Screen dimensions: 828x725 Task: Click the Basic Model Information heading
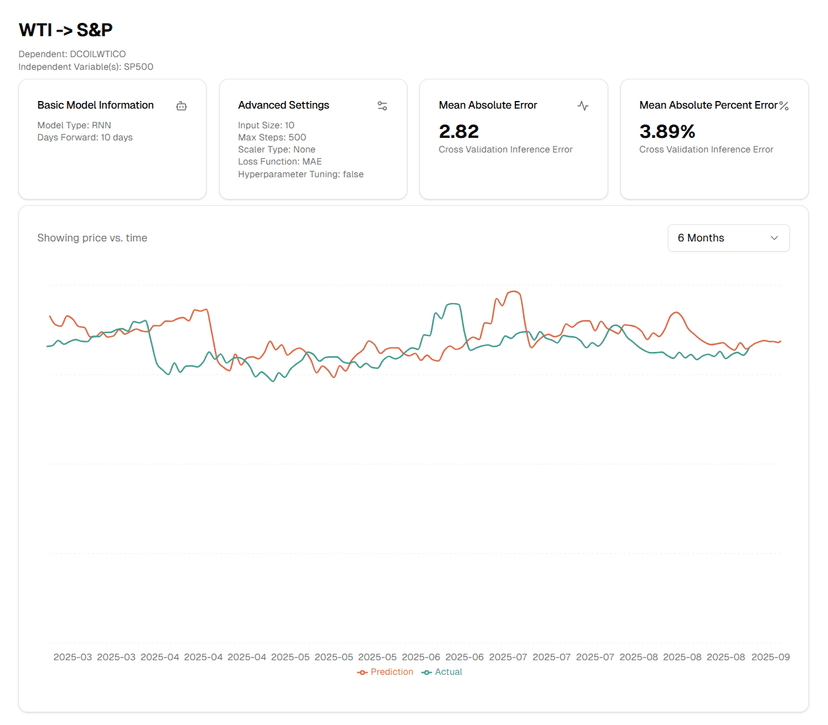tap(95, 105)
